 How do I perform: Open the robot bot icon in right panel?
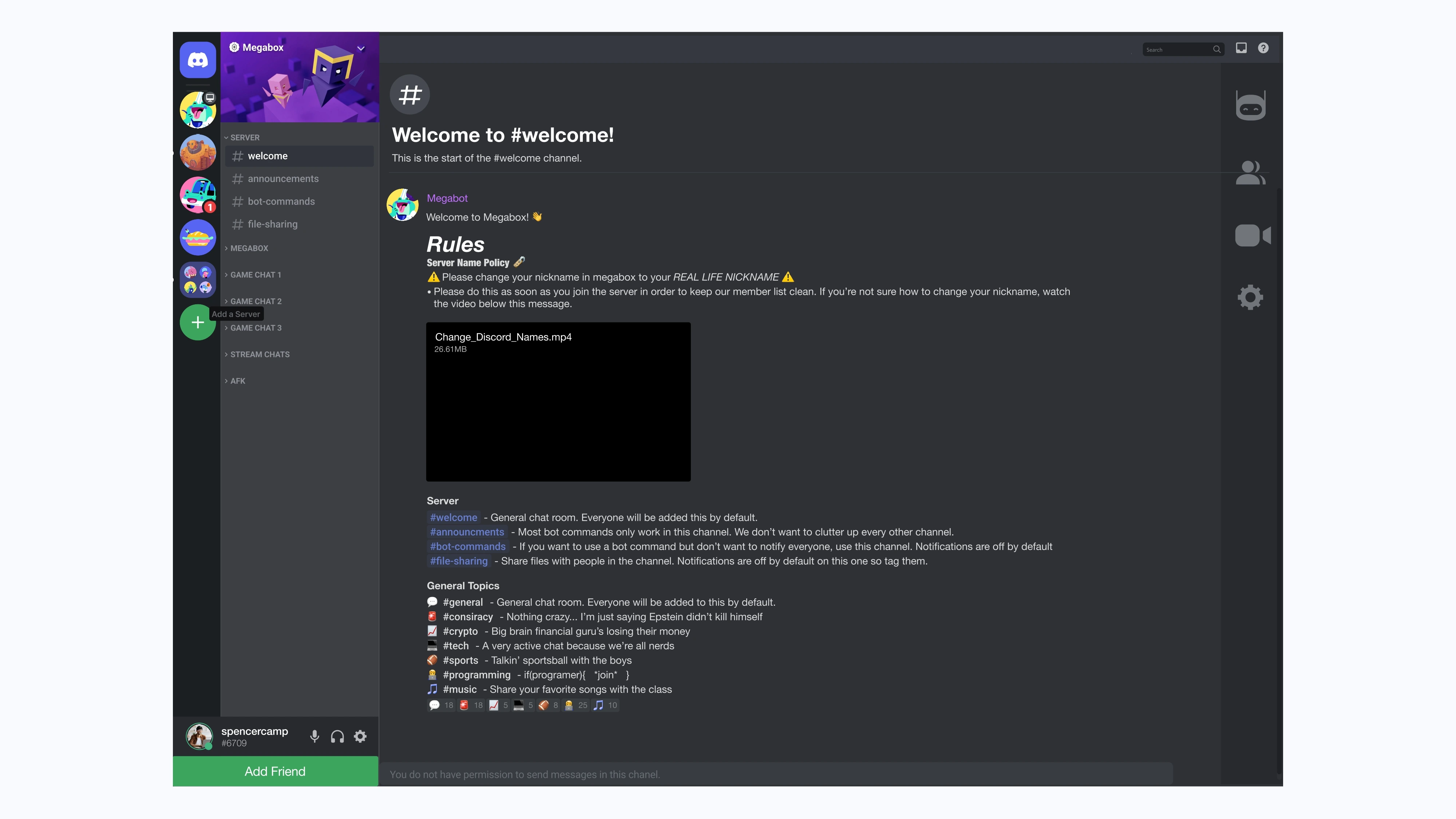point(1250,105)
